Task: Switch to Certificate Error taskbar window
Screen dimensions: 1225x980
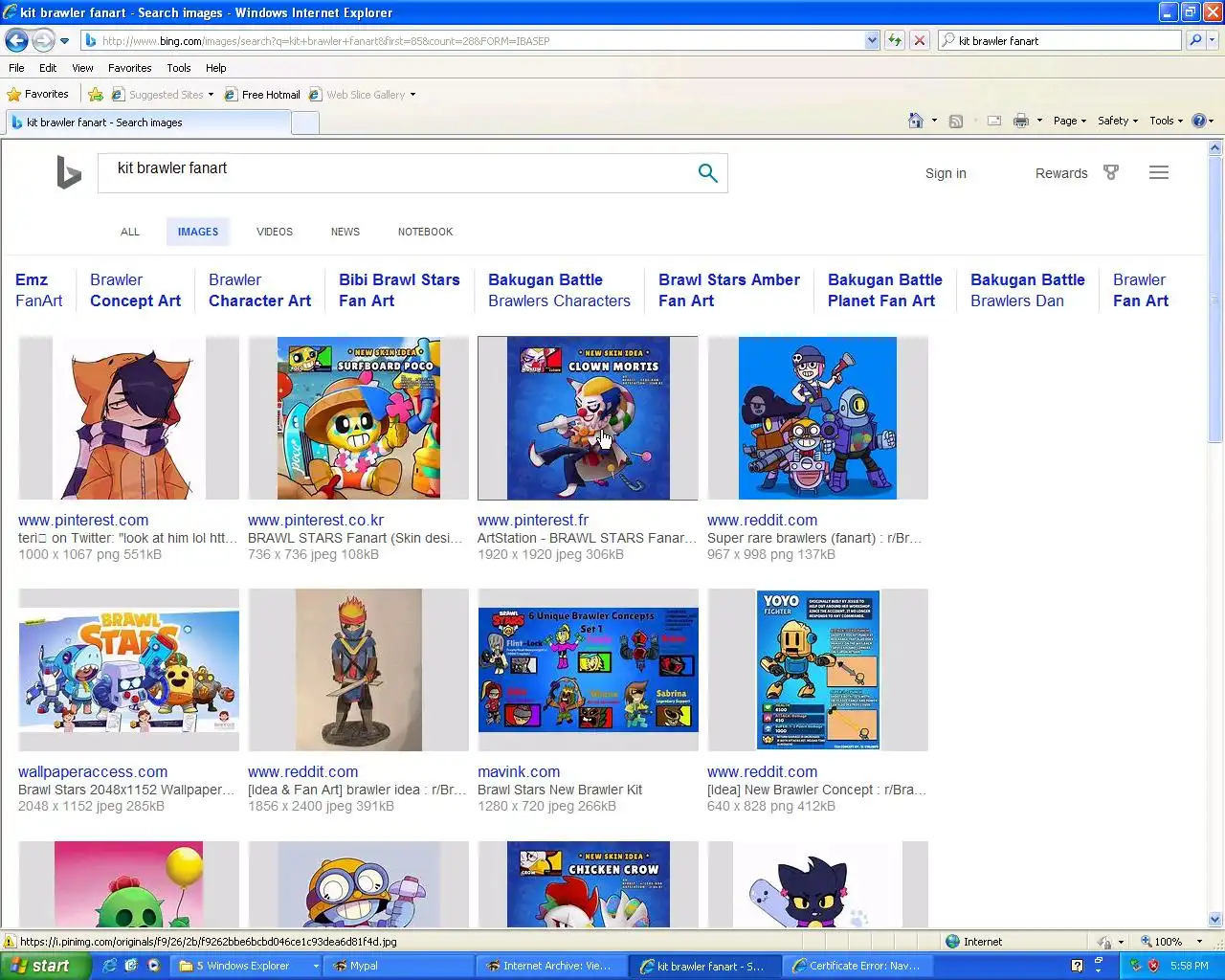Action: pos(857,966)
